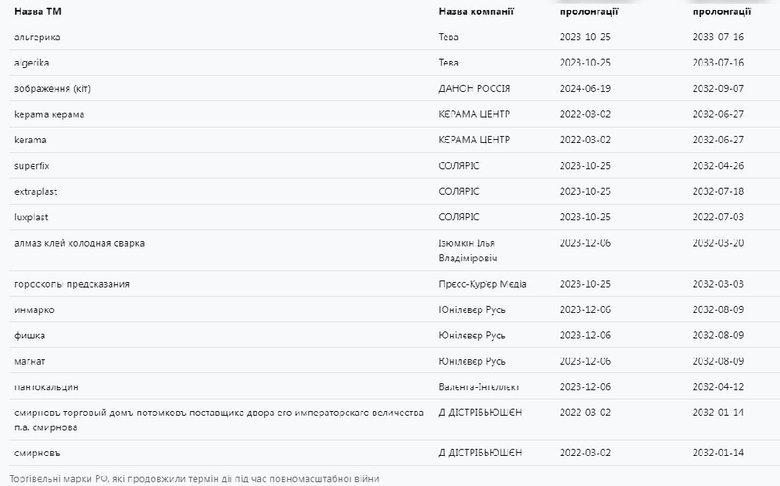Click the 'extraplast' trademark name
Viewport: 780px width, 486px height.
coord(35,192)
